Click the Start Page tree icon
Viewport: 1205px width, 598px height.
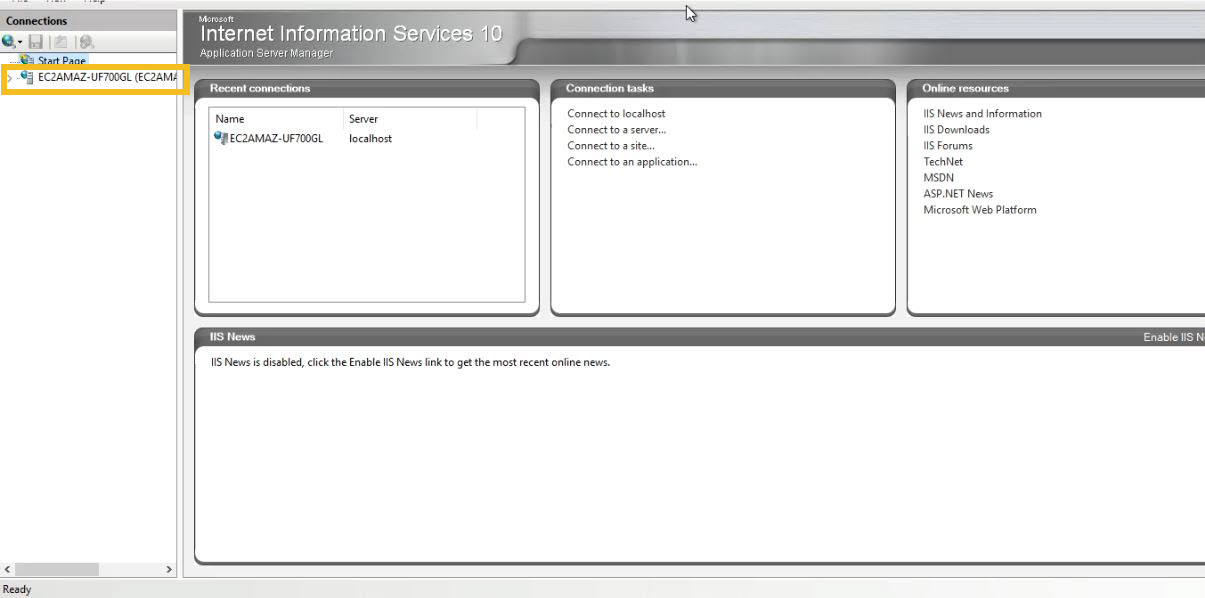pyautogui.click(x=27, y=61)
